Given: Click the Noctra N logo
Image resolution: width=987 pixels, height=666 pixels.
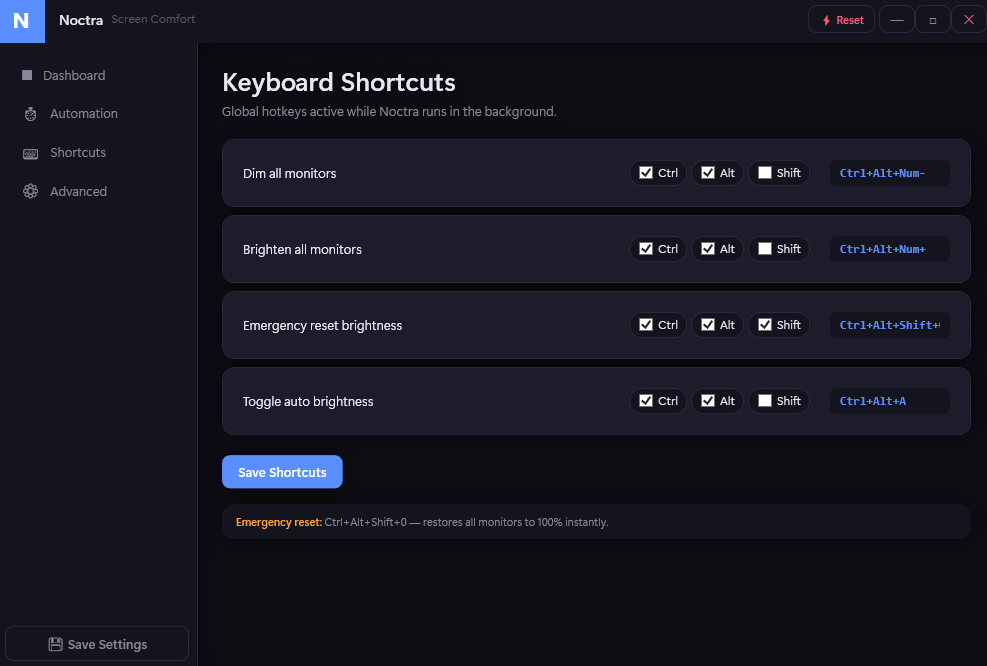Looking at the screenshot, I should 22,21.
